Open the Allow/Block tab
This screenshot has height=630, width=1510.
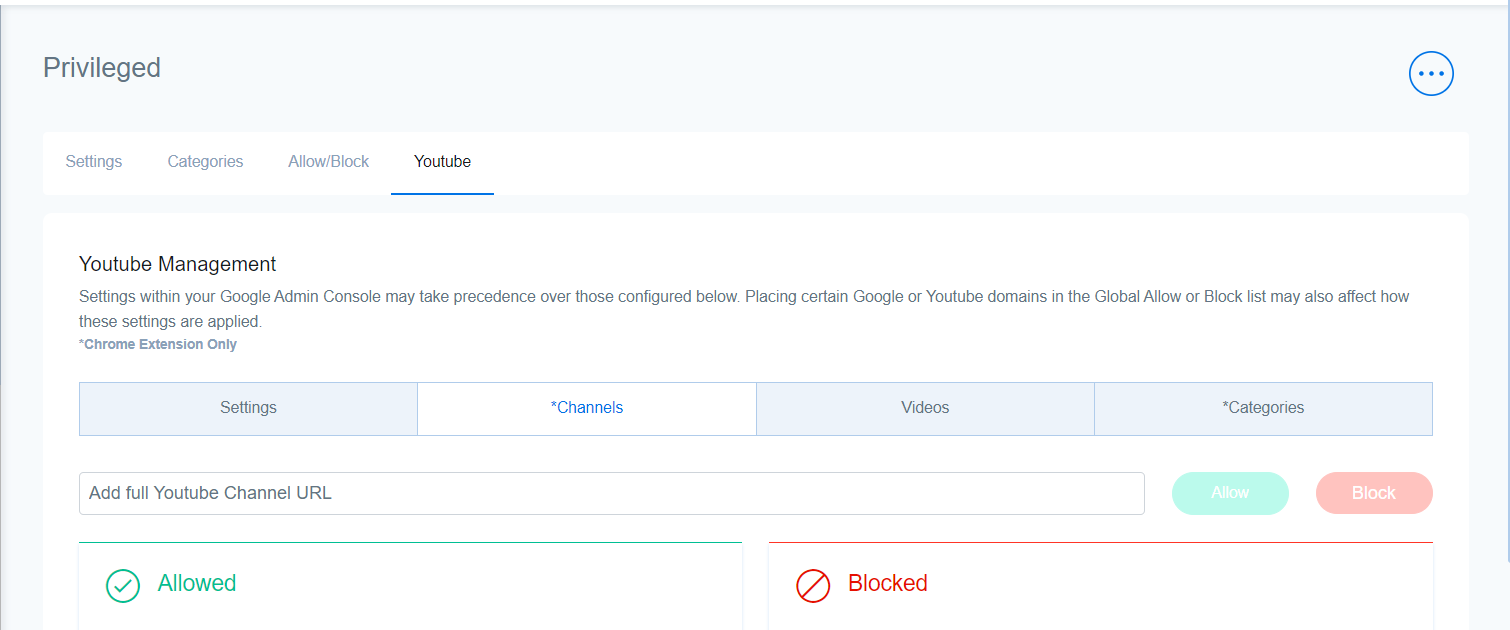tap(329, 161)
